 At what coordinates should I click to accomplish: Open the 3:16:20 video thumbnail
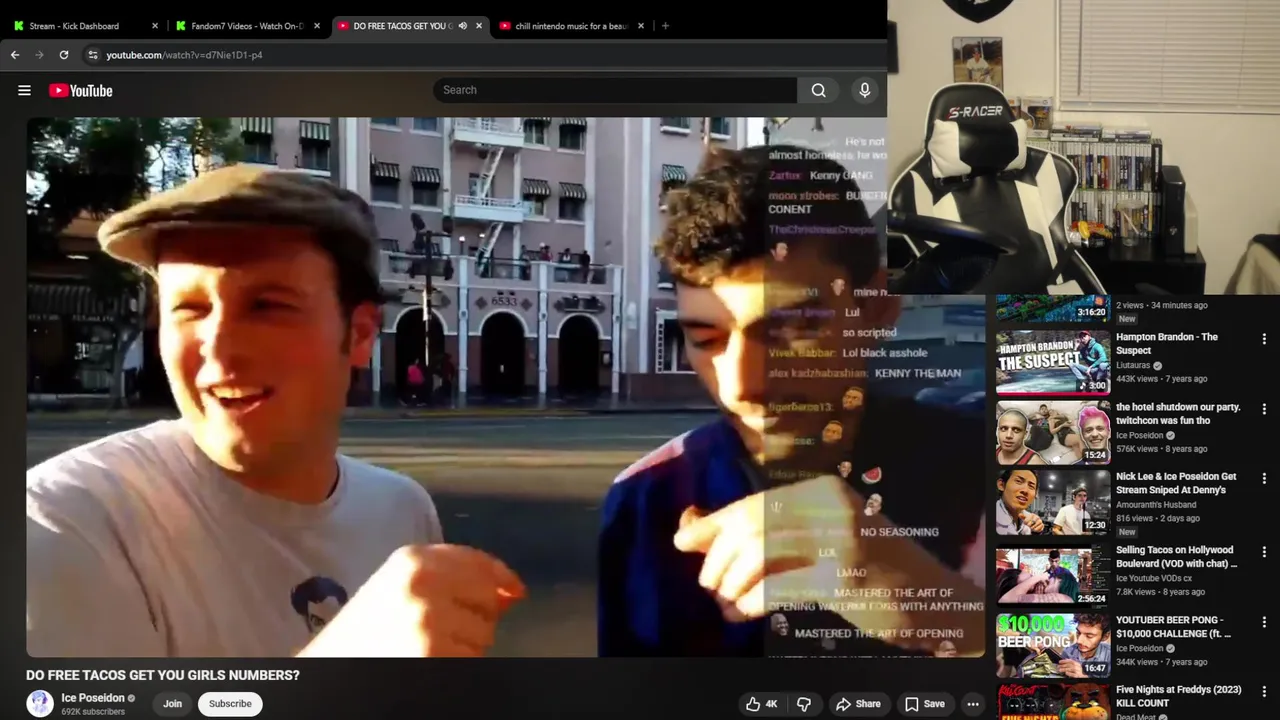click(1053, 308)
